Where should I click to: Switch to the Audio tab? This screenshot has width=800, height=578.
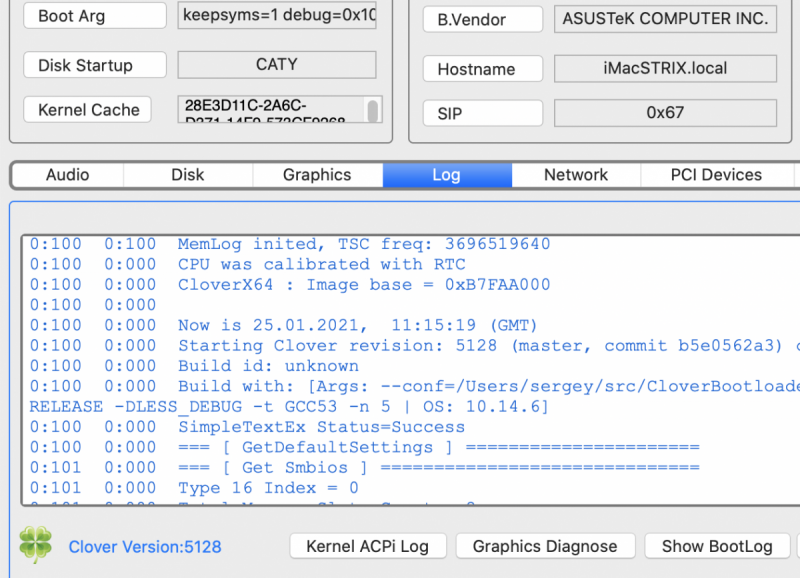coord(68,175)
